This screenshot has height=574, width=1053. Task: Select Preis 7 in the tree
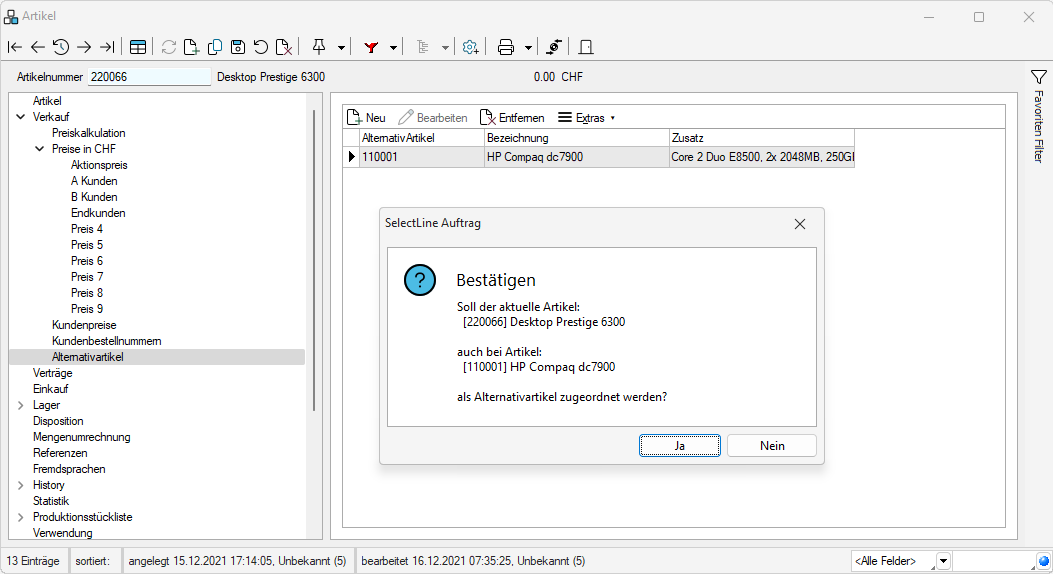[87, 277]
